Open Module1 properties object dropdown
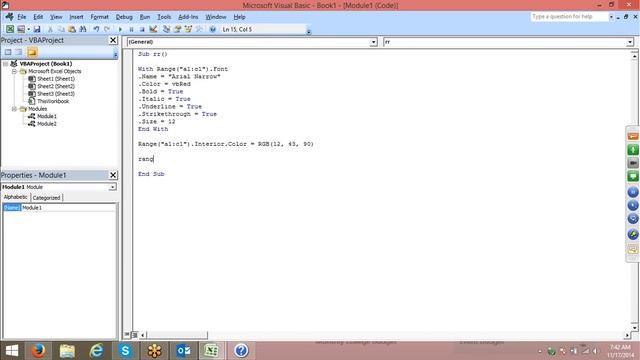Image resolution: width=640 pixels, height=360 pixels. point(112,187)
